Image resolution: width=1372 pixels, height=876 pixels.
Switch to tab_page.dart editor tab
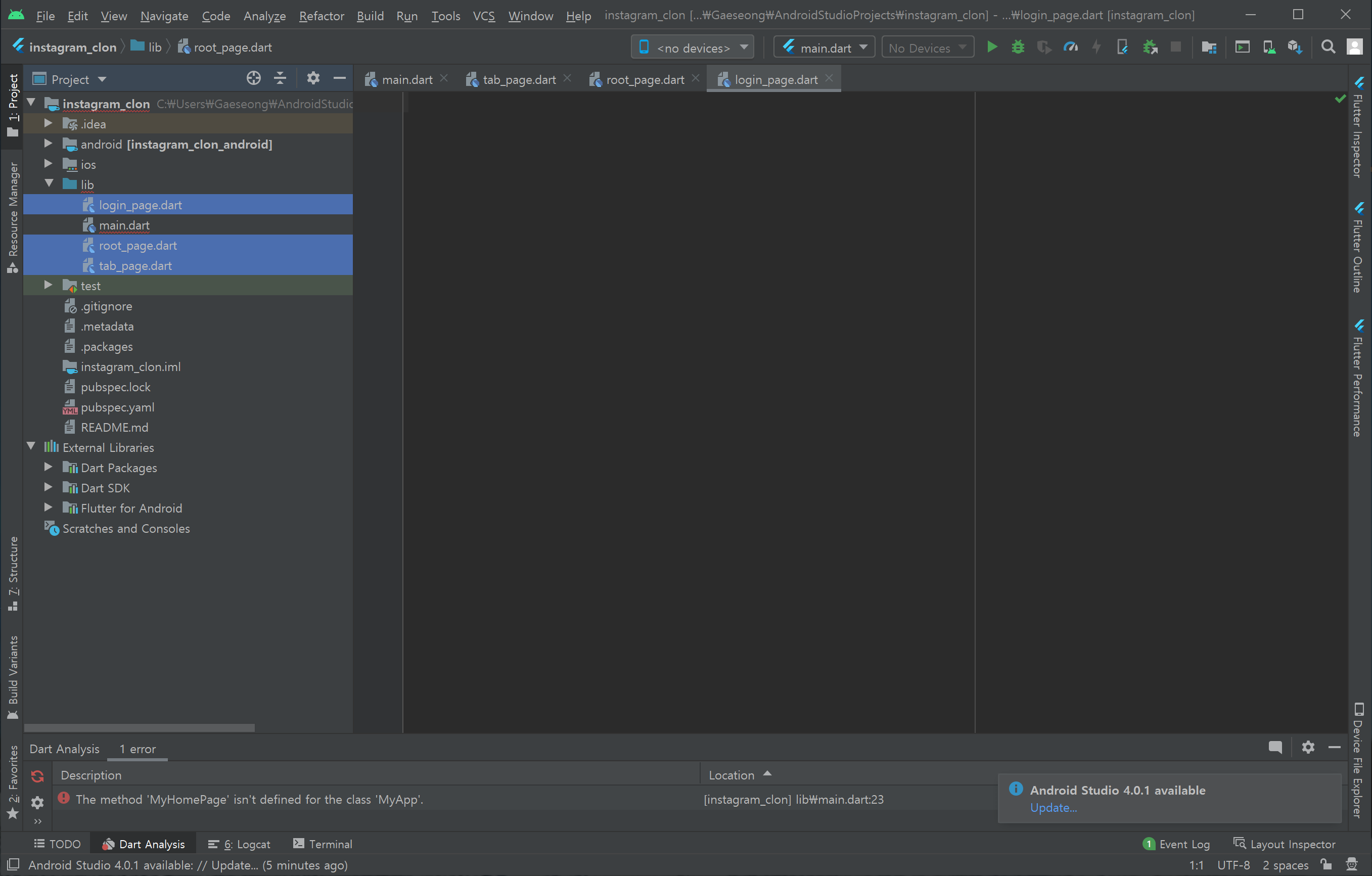tap(519, 79)
